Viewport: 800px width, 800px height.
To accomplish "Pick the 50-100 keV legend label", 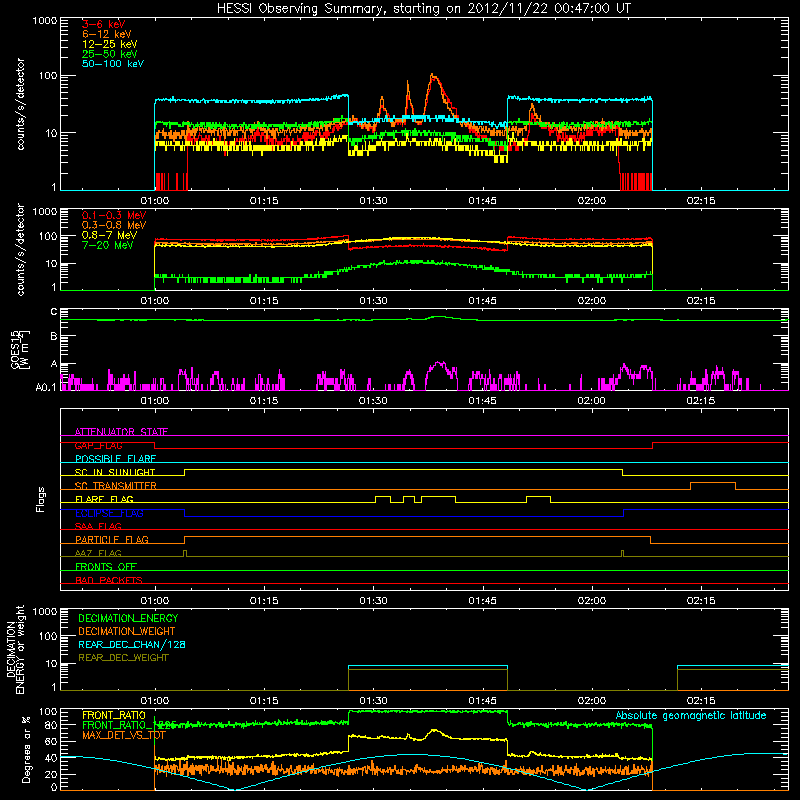I will pos(113,64).
